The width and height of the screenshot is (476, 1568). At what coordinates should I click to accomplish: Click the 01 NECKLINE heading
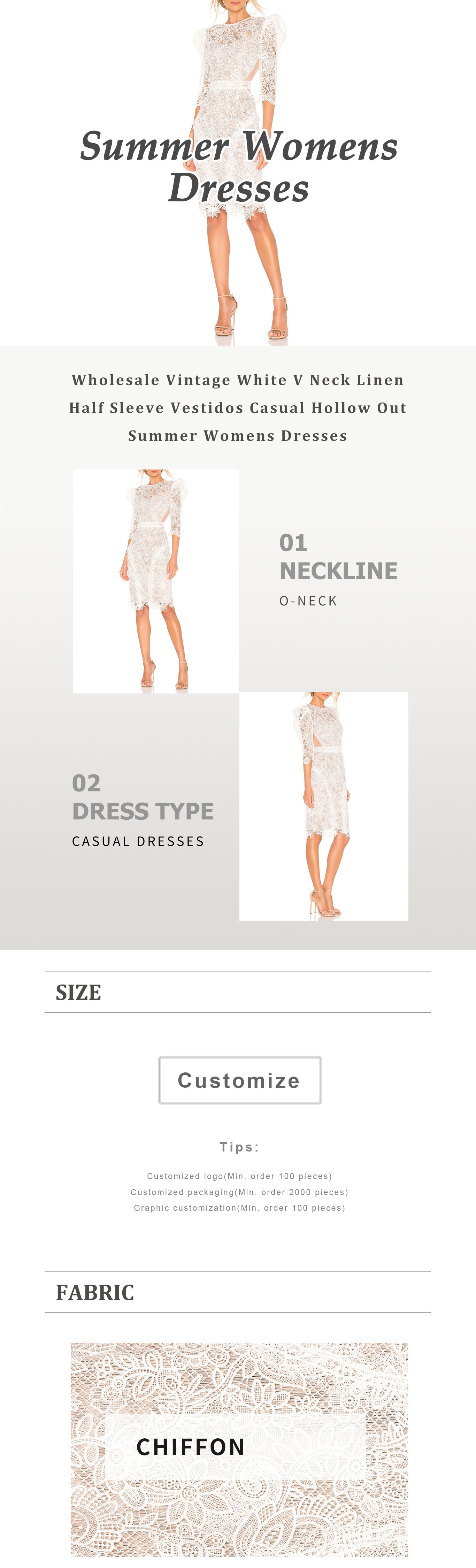click(x=338, y=557)
